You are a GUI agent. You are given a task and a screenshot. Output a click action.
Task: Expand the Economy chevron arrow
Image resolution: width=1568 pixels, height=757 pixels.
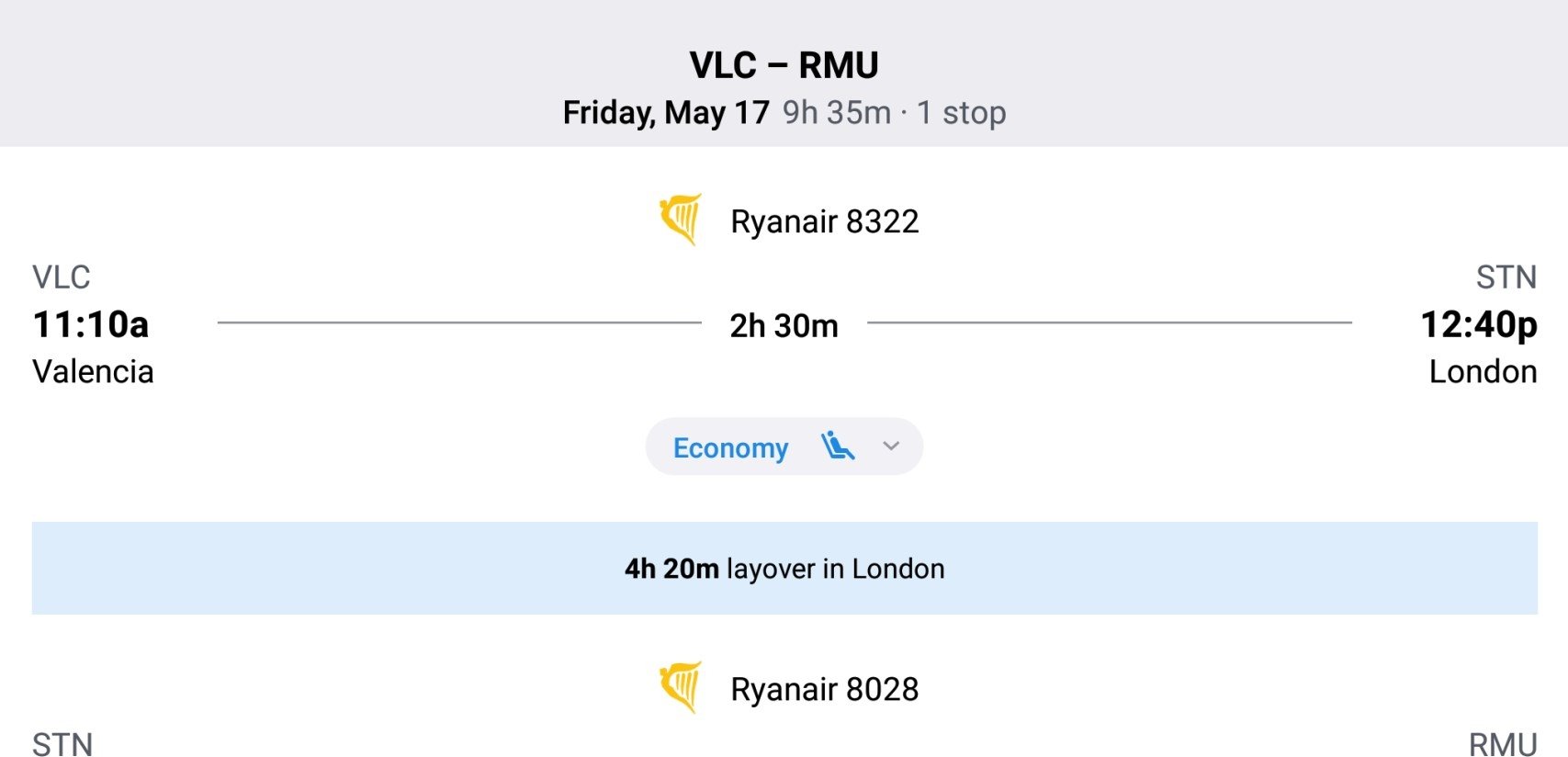pyautogui.click(x=891, y=446)
